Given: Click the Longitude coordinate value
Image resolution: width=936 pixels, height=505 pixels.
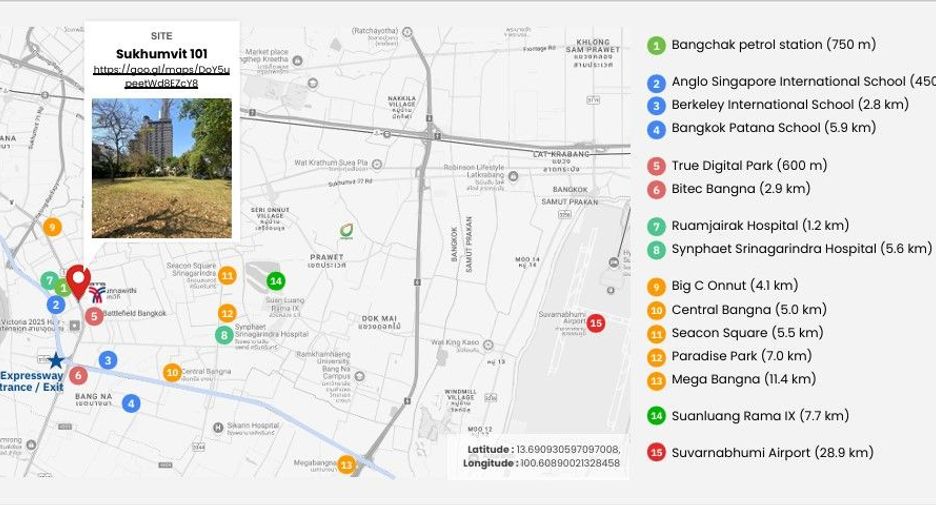Looking at the screenshot, I should pyautogui.click(x=570, y=463).
